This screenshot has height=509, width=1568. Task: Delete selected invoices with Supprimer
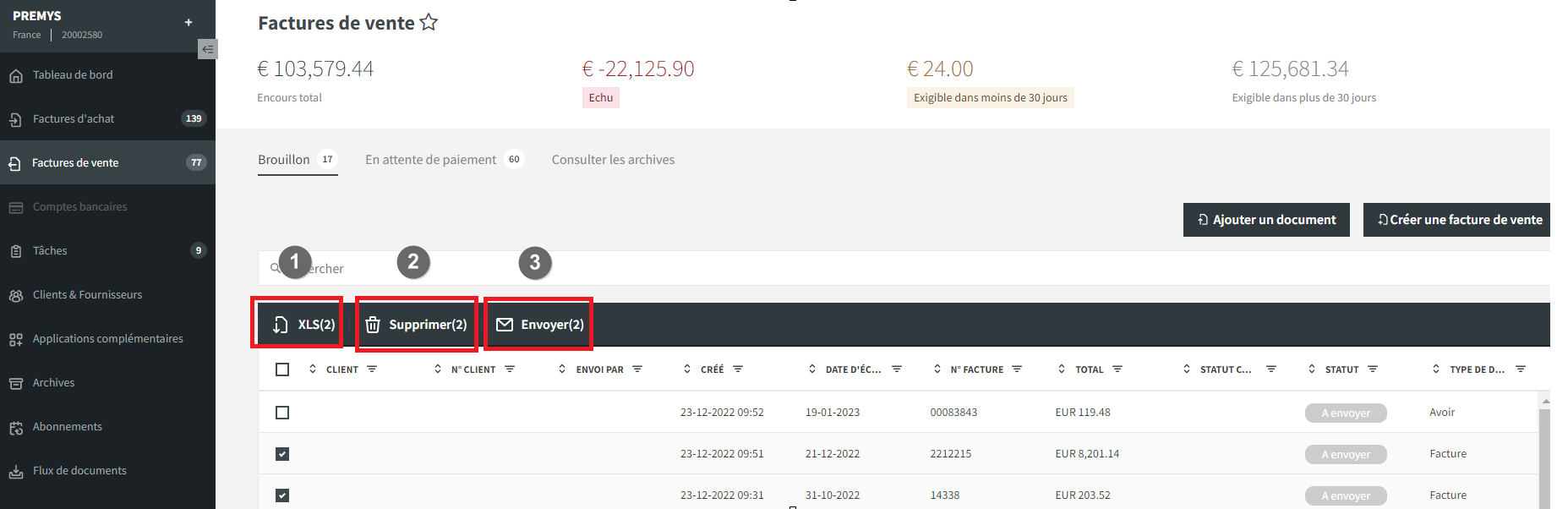418,324
